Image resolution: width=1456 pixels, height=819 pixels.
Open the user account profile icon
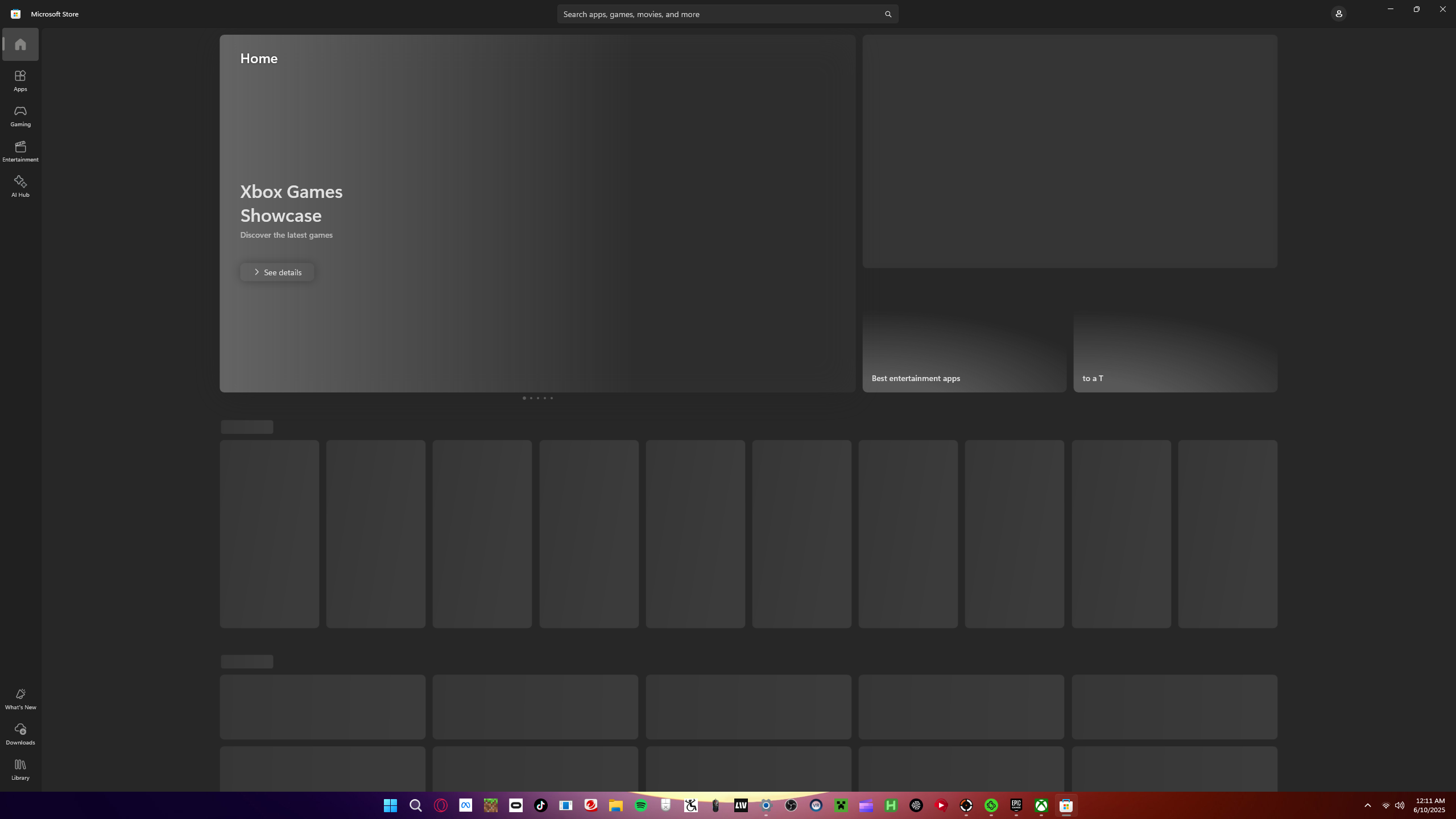pos(1338,14)
